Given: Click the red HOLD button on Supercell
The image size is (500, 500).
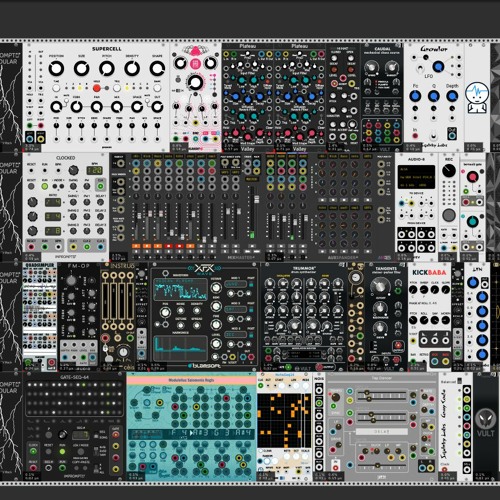Looking at the screenshot, I should [x=96, y=88].
